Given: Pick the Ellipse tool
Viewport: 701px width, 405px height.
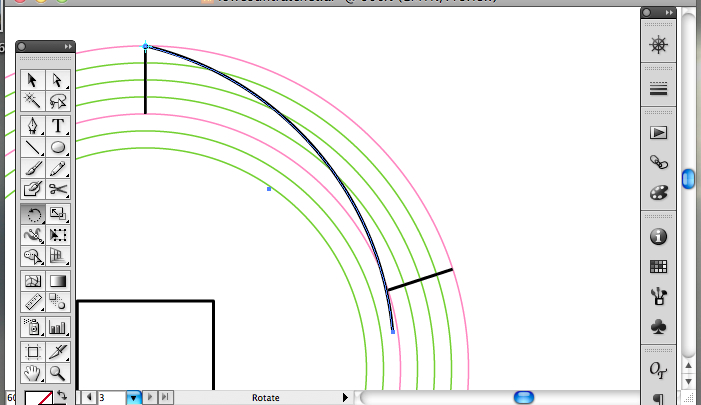Looking at the screenshot, I should [58, 147].
